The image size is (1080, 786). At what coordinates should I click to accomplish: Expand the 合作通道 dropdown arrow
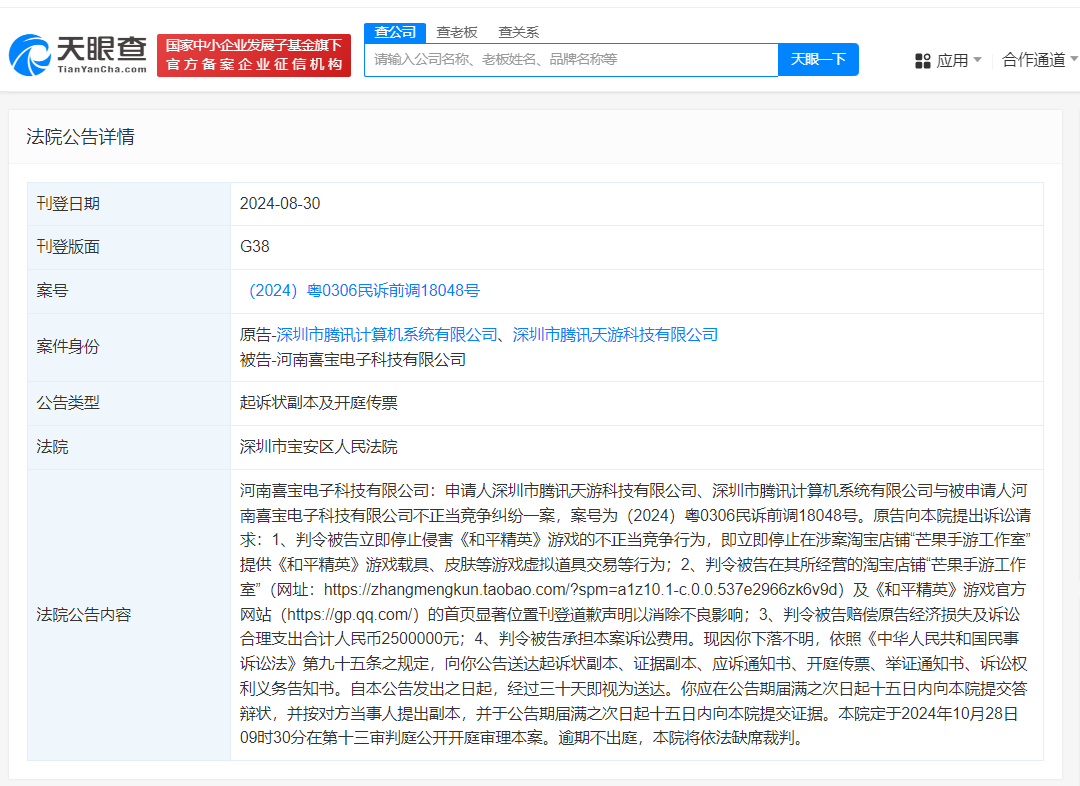(x=1074, y=60)
